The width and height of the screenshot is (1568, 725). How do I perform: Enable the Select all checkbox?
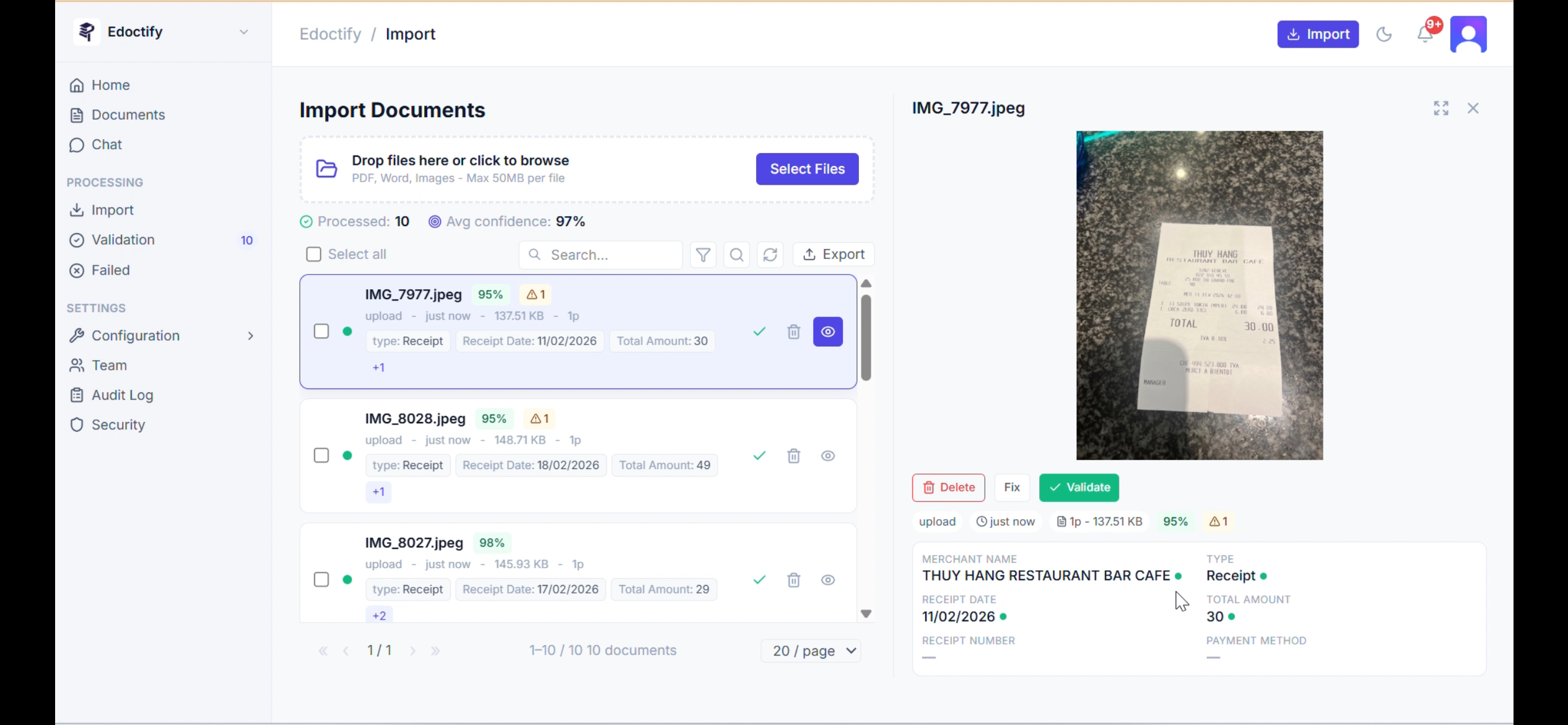point(314,254)
